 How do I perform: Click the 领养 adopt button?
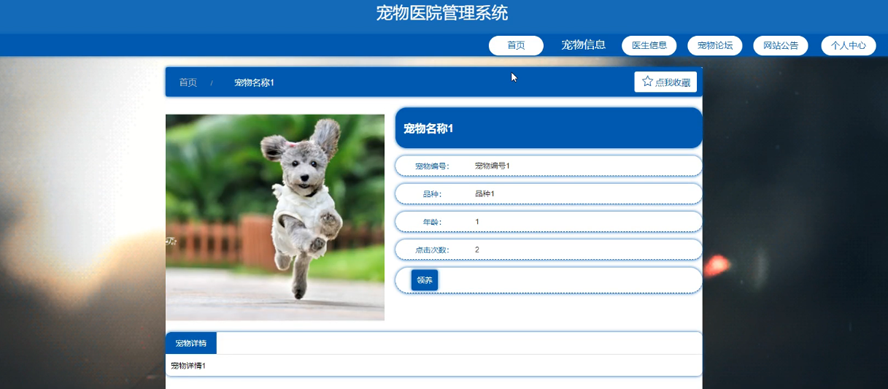click(x=425, y=280)
